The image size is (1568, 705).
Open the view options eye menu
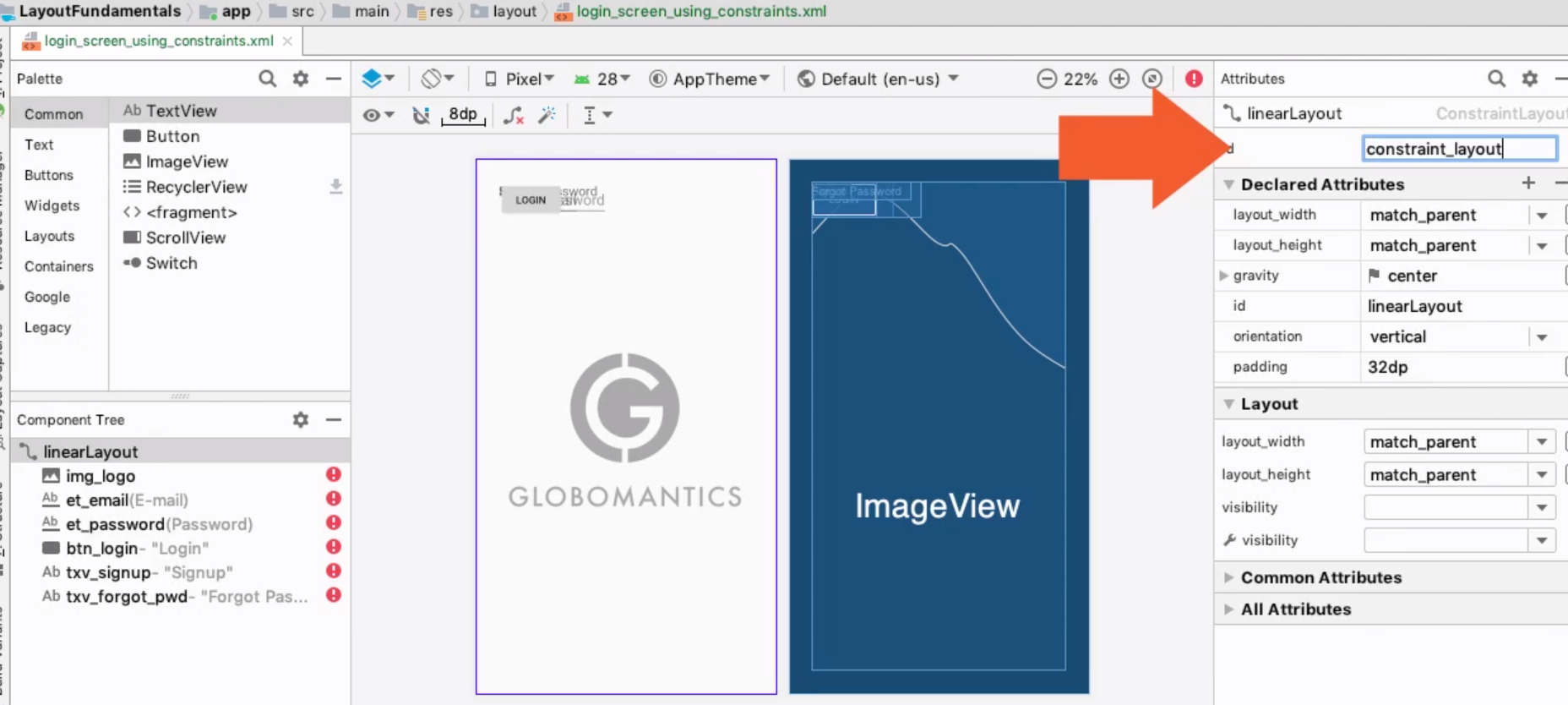pos(378,115)
